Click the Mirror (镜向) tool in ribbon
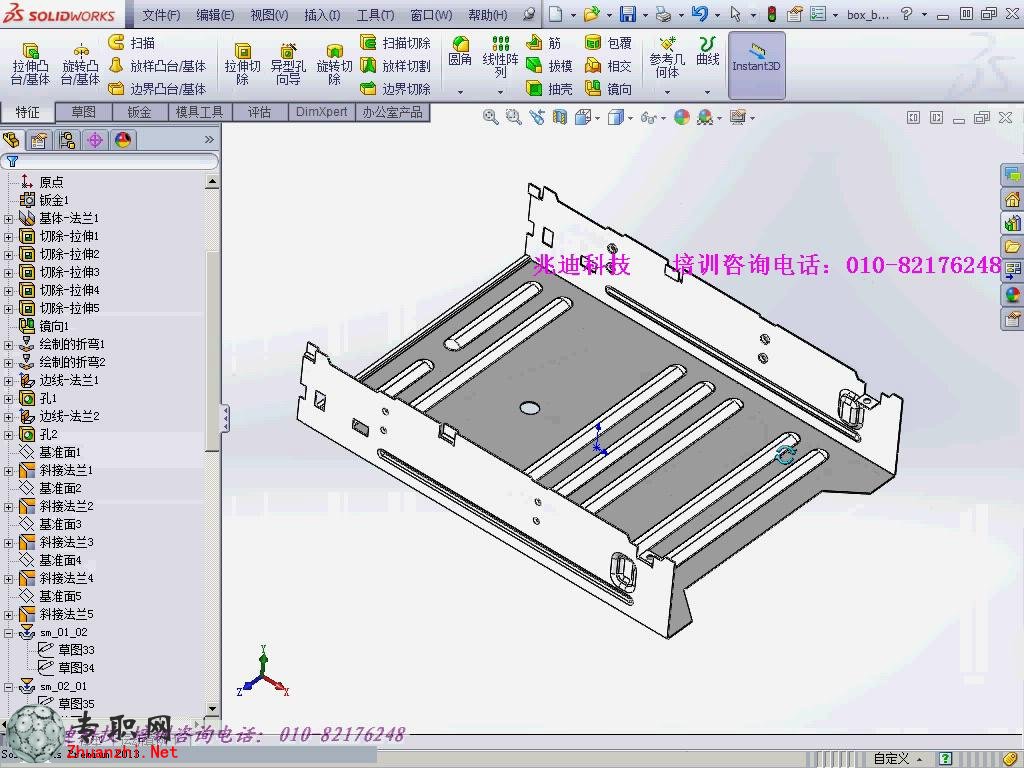The image size is (1024, 768). coord(609,89)
